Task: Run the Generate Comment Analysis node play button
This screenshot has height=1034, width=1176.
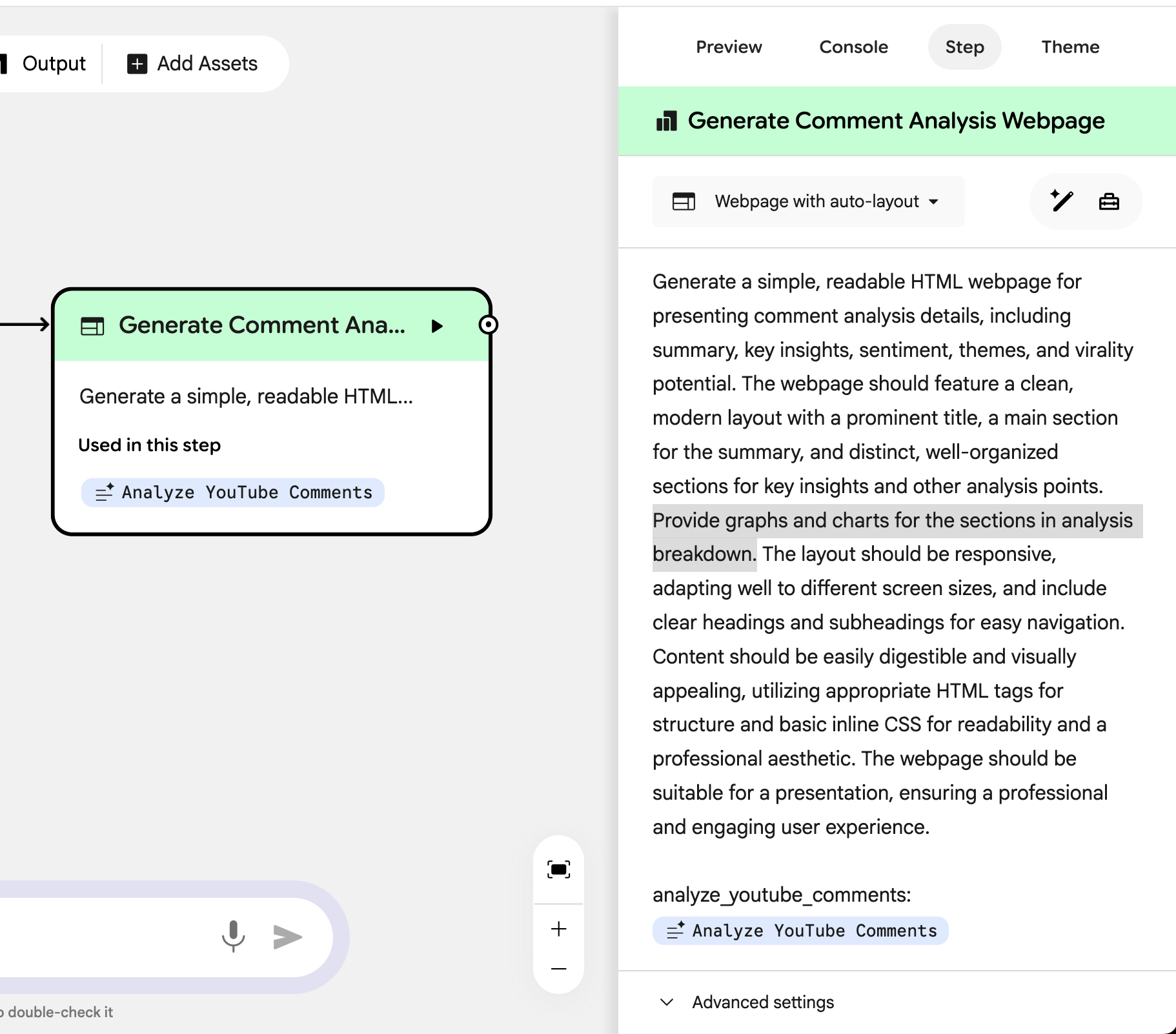Action: [437, 326]
